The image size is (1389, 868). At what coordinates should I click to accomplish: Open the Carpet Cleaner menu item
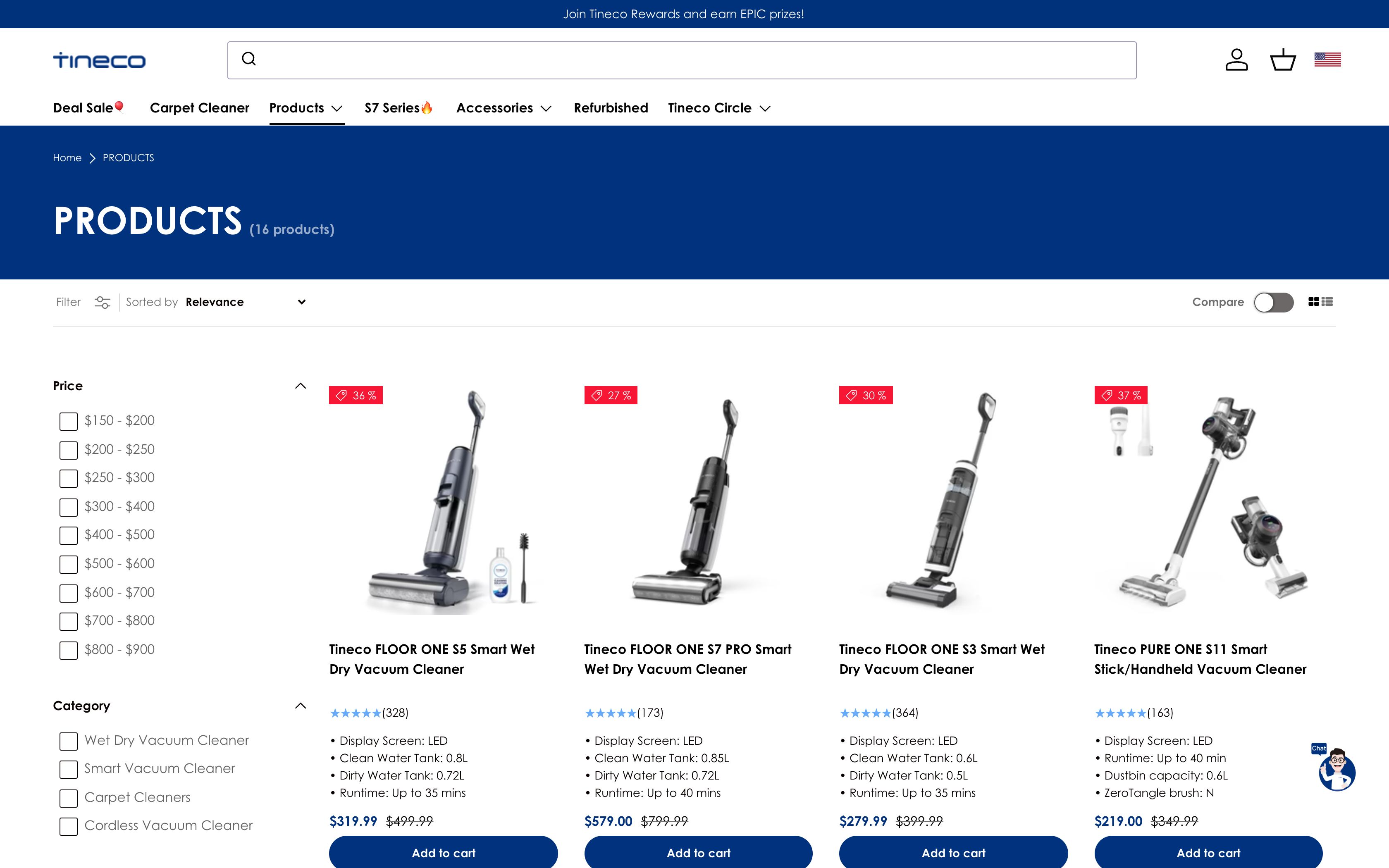pyautogui.click(x=199, y=108)
